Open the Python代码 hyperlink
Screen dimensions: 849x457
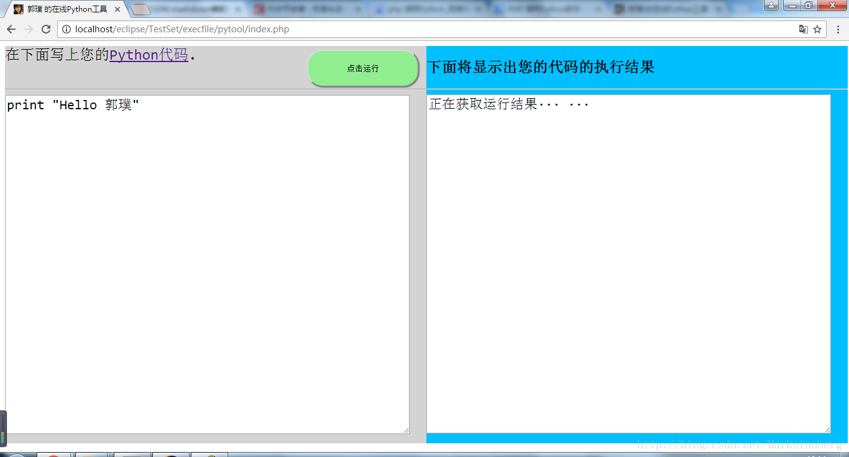point(148,55)
